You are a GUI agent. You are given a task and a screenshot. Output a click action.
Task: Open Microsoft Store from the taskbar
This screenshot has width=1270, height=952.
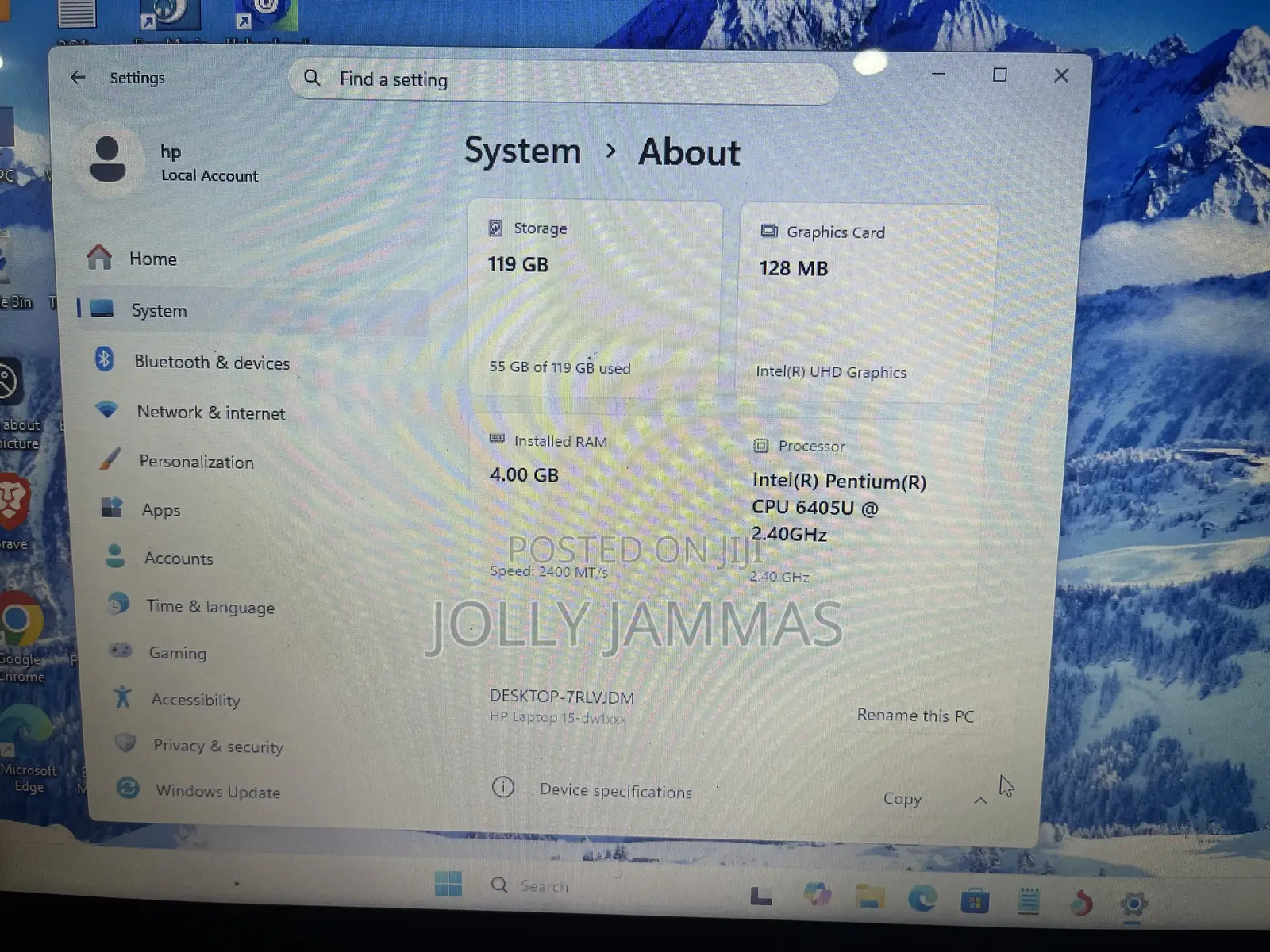[x=975, y=901]
